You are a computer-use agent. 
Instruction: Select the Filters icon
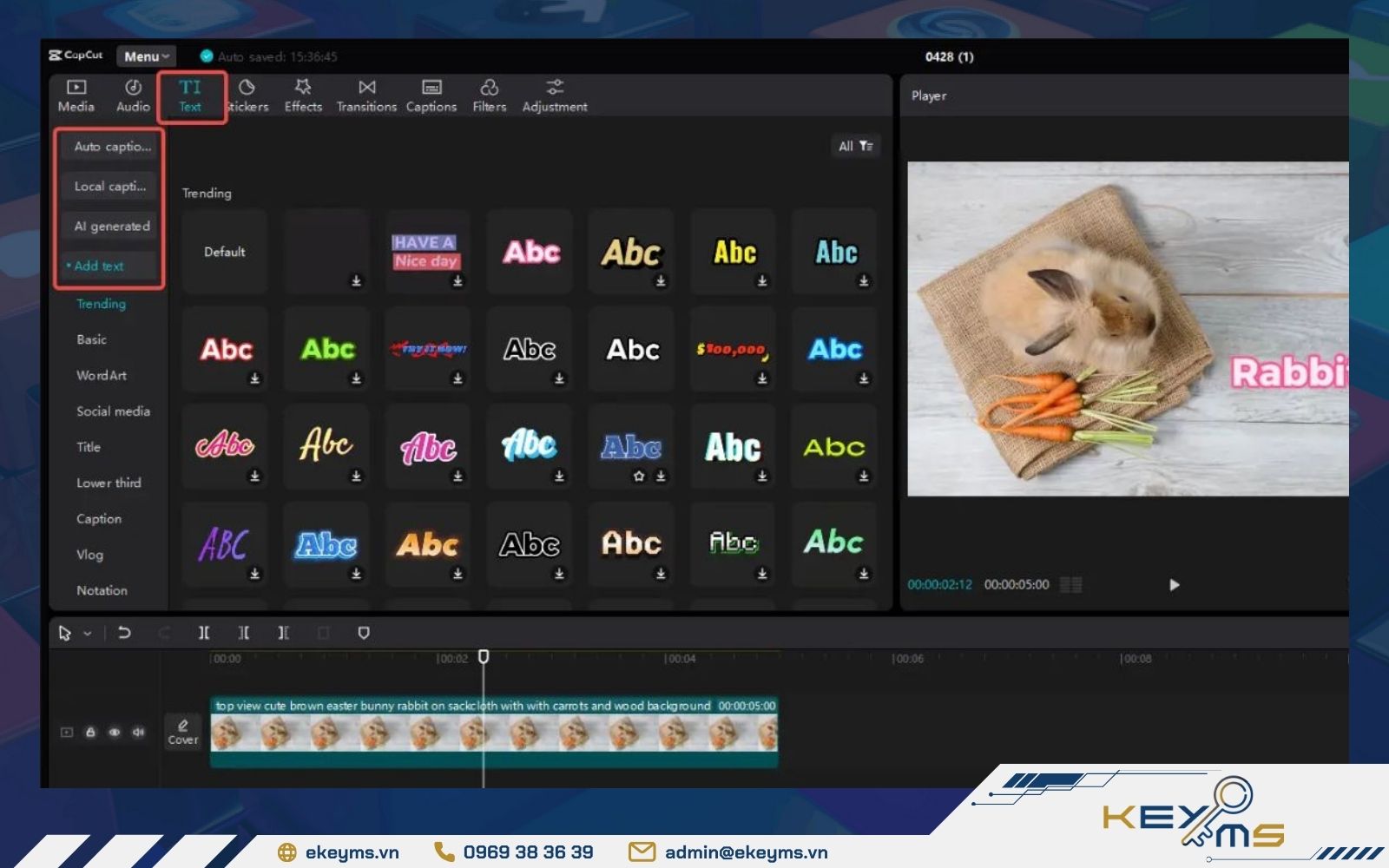489,95
